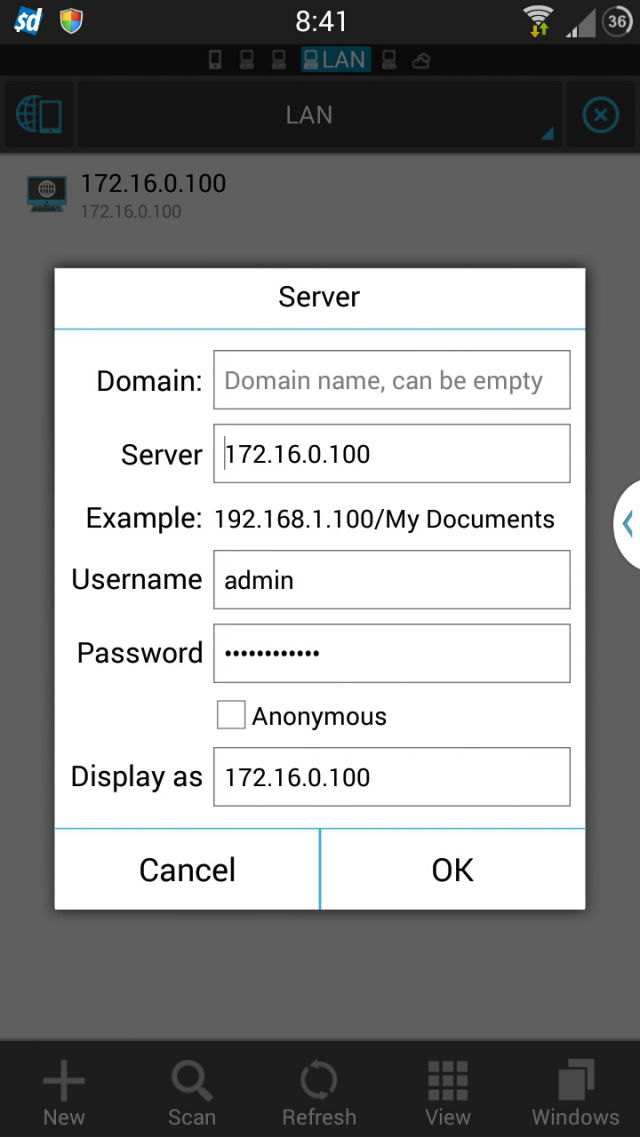Confirm server settings with OK
The width and height of the screenshot is (640, 1138).
tap(453, 869)
